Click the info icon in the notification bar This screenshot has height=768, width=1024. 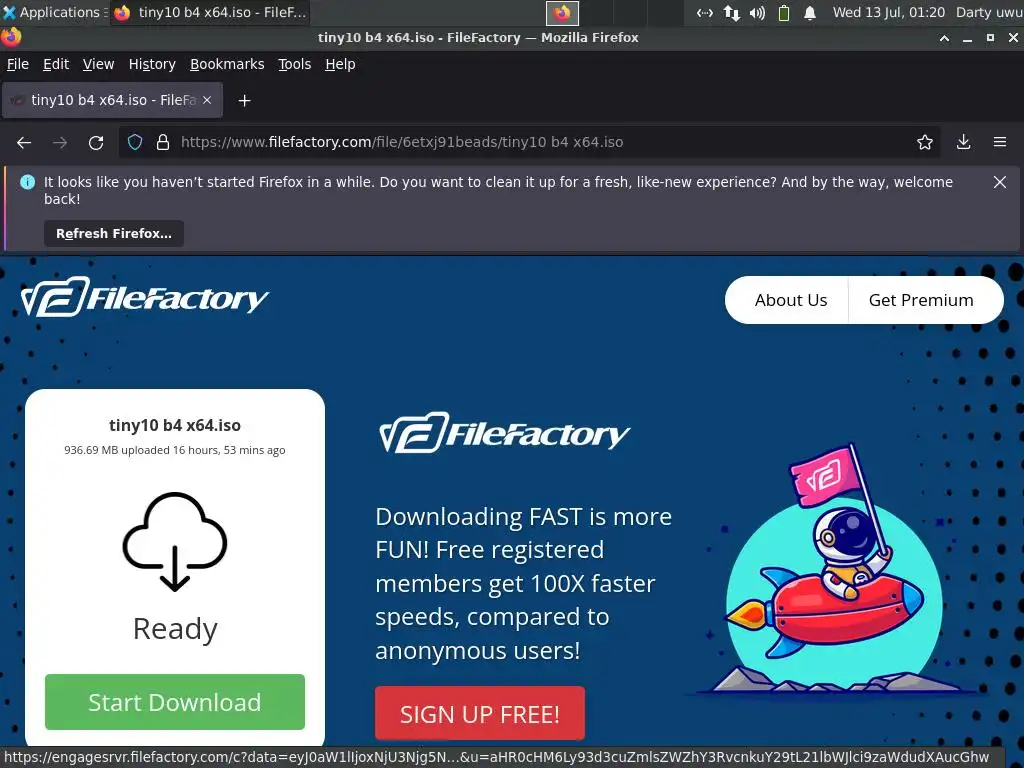tap(27, 182)
